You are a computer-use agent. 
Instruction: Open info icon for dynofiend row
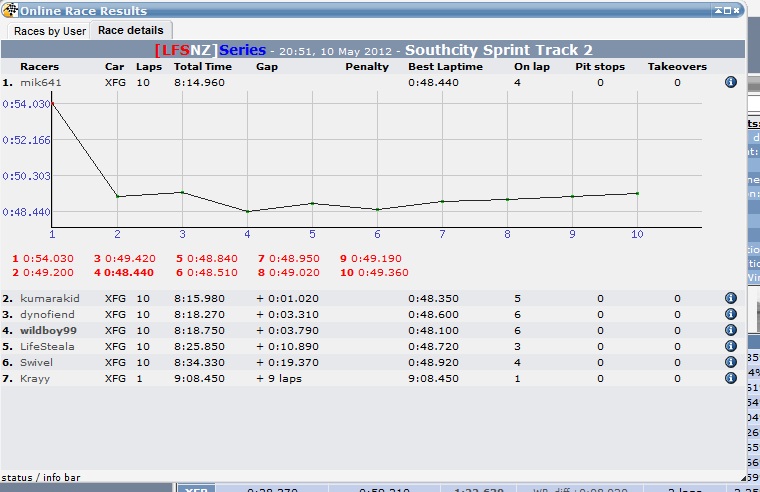[x=730, y=314]
